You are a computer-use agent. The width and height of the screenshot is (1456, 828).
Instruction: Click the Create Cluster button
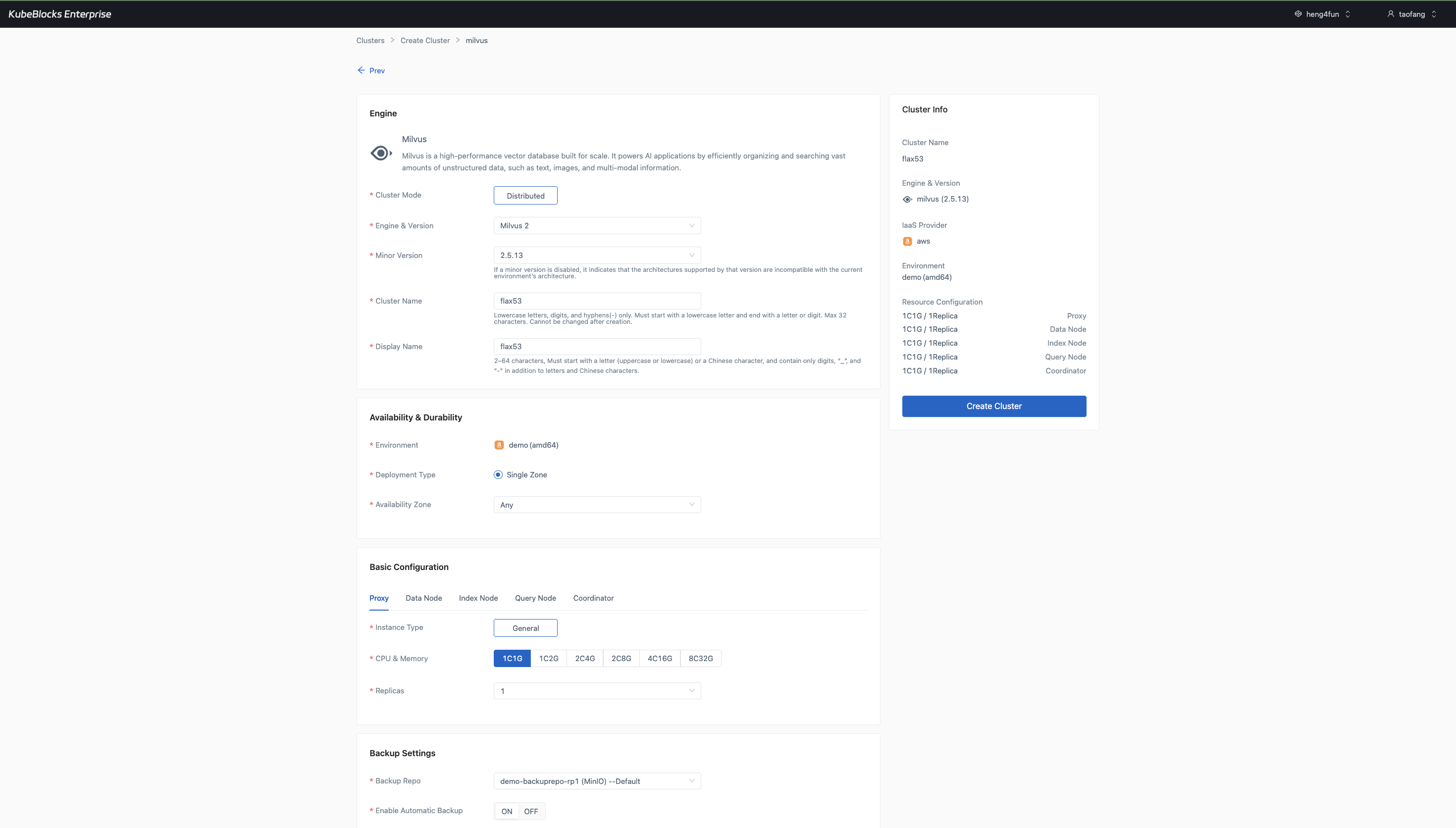coord(994,406)
